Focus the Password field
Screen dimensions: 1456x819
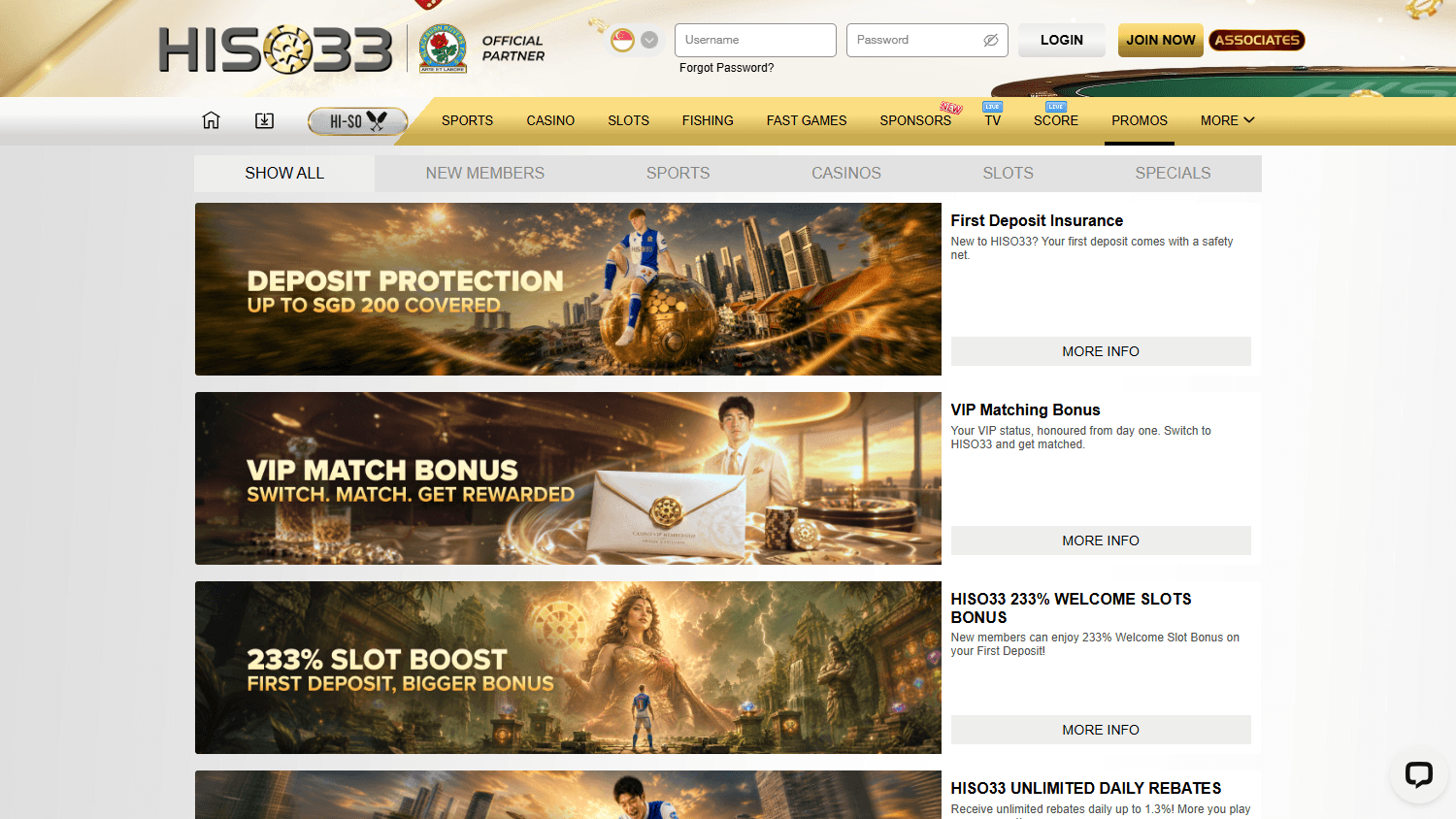tap(927, 40)
